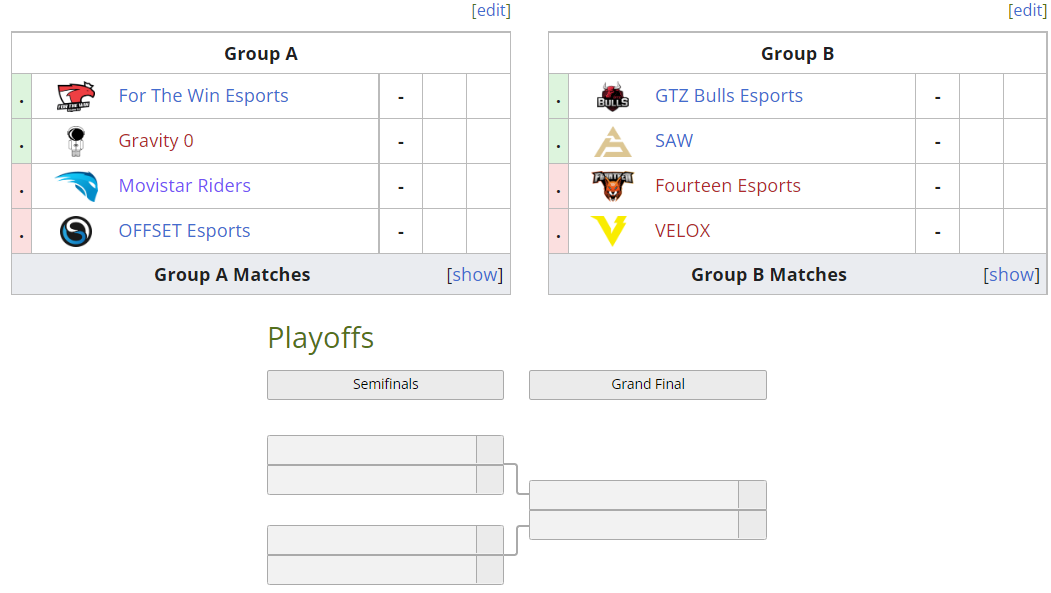Click the Gravity 0 astronaut logo
Image resolution: width=1051 pixels, height=593 pixels.
(76, 140)
